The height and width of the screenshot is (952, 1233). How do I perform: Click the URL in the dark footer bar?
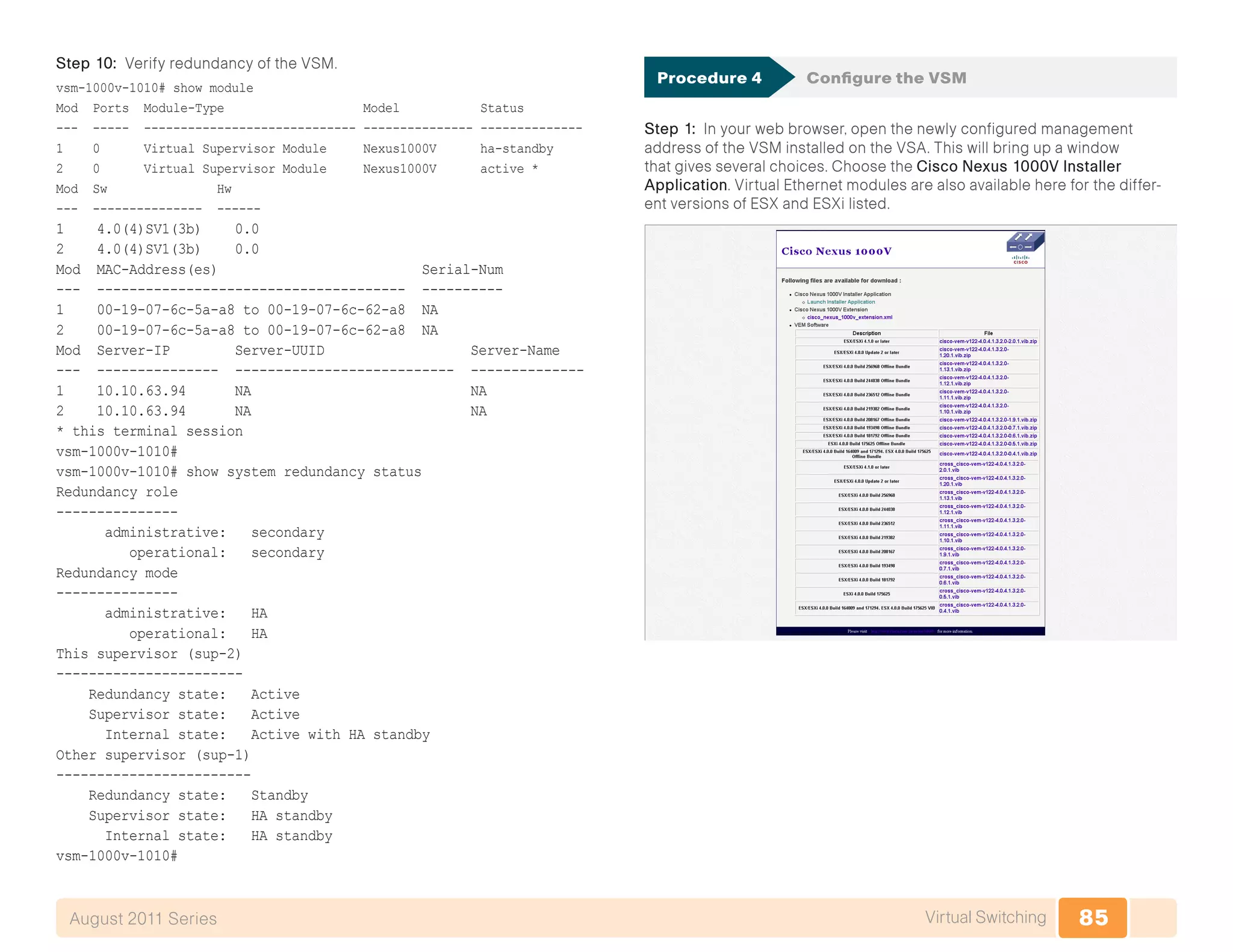(x=902, y=631)
